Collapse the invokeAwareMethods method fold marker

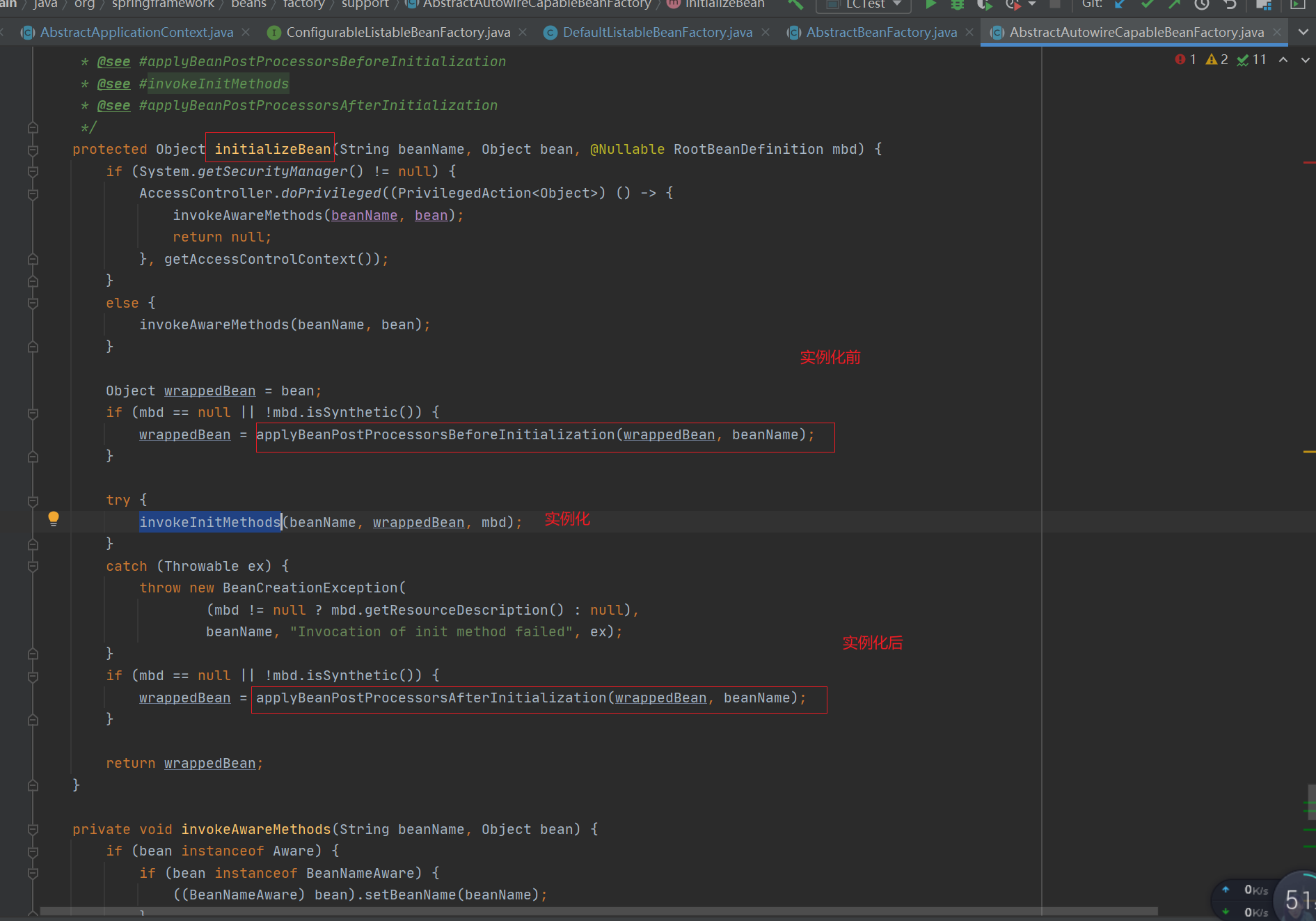[x=33, y=830]
